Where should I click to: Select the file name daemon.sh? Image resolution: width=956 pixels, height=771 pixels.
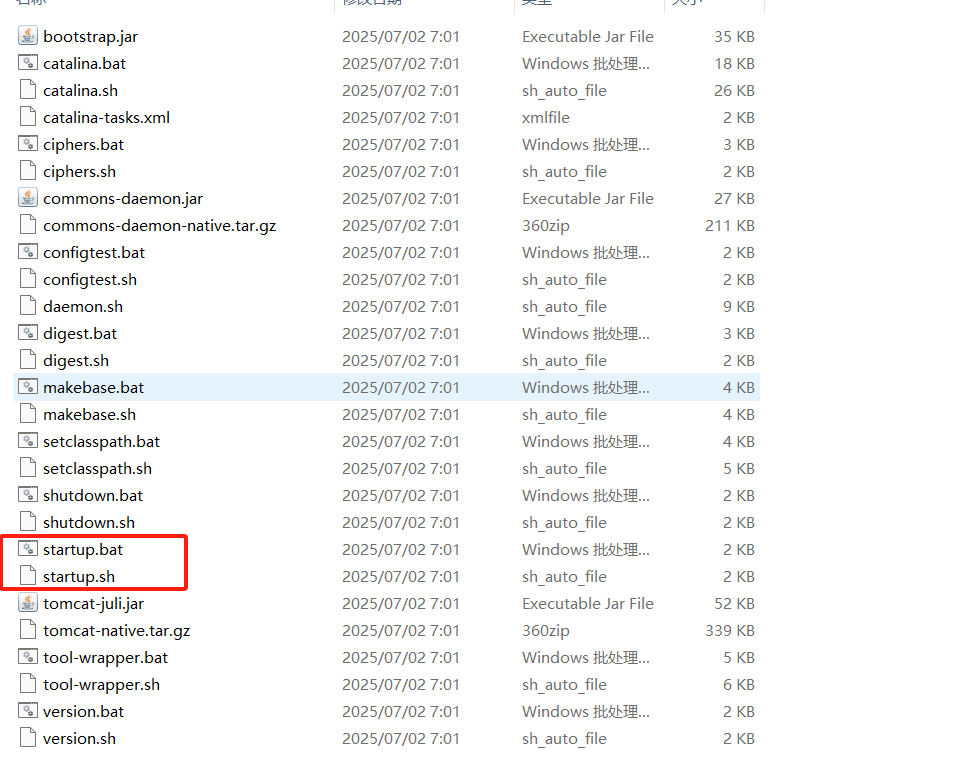(x=83, y=307)
